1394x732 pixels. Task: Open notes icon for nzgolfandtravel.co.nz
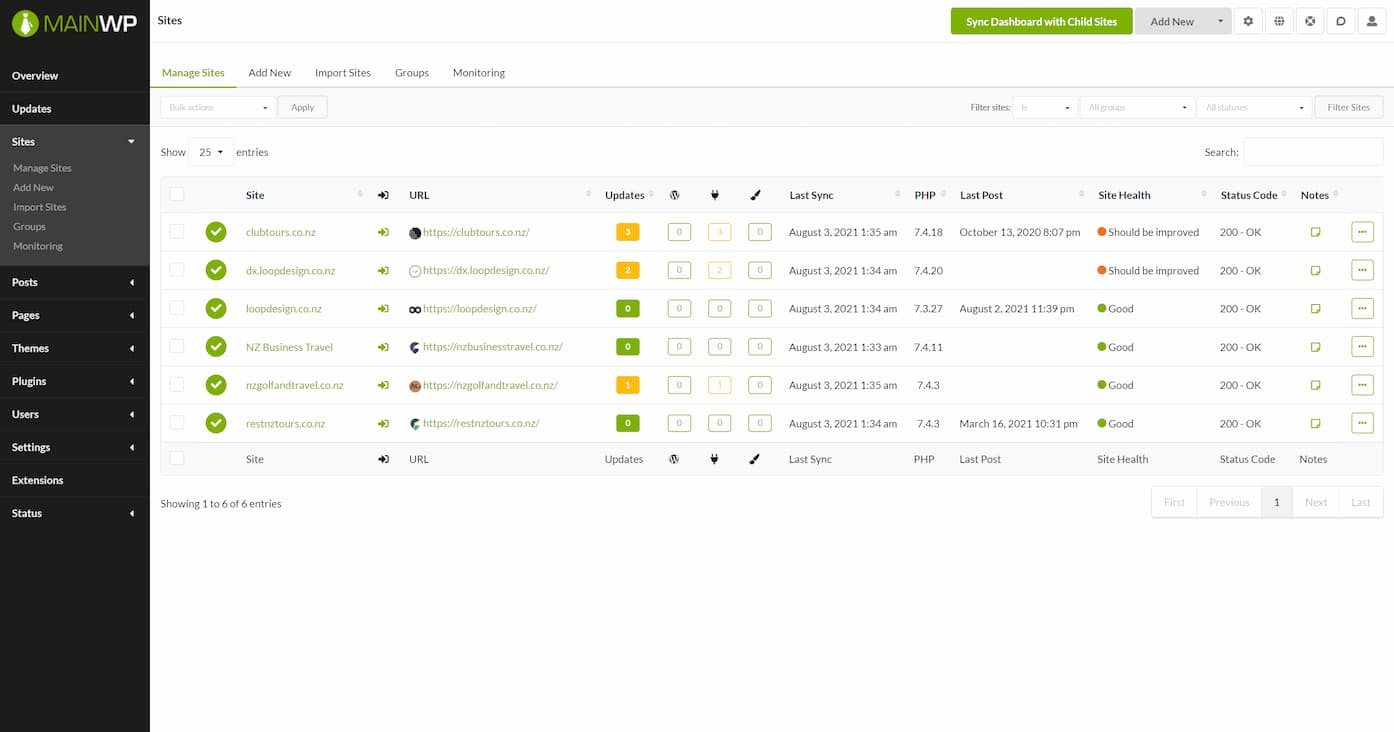pos(1315,385)
